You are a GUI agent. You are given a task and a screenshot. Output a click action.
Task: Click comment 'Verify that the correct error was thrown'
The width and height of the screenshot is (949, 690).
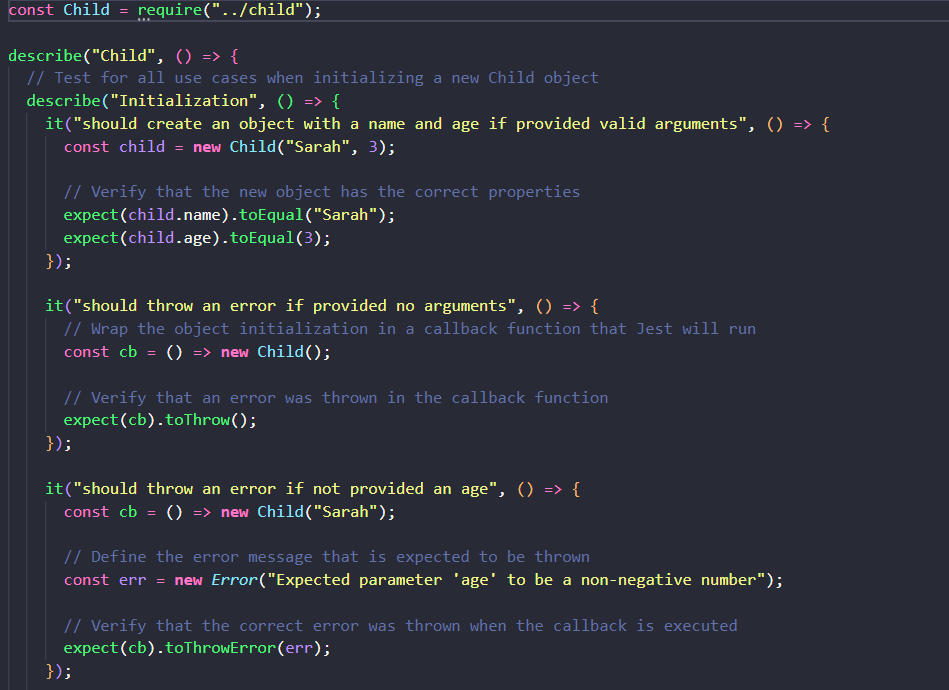click(x=401, y=626)
